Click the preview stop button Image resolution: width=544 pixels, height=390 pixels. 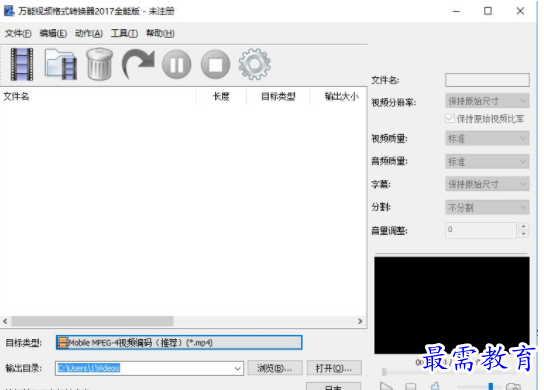point(411,386)
